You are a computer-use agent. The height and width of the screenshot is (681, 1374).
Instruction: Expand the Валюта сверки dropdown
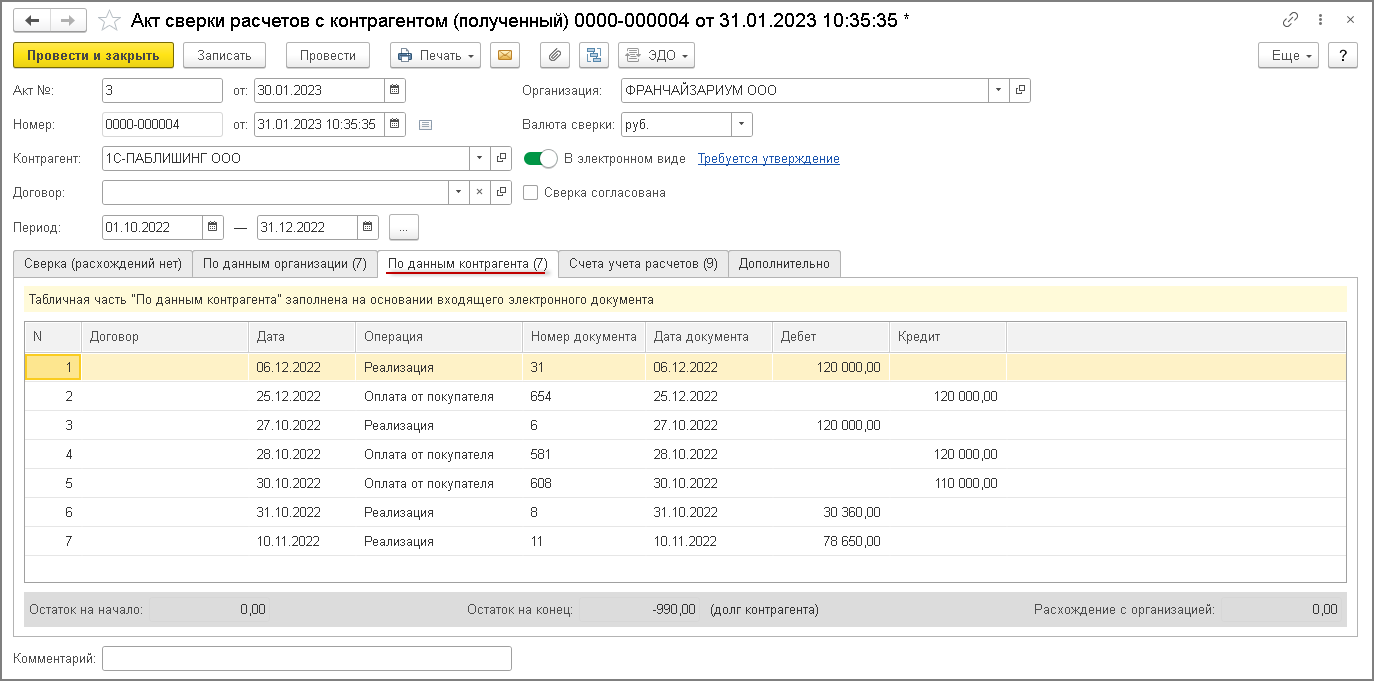pyautogui.click(x=741, y=125)
